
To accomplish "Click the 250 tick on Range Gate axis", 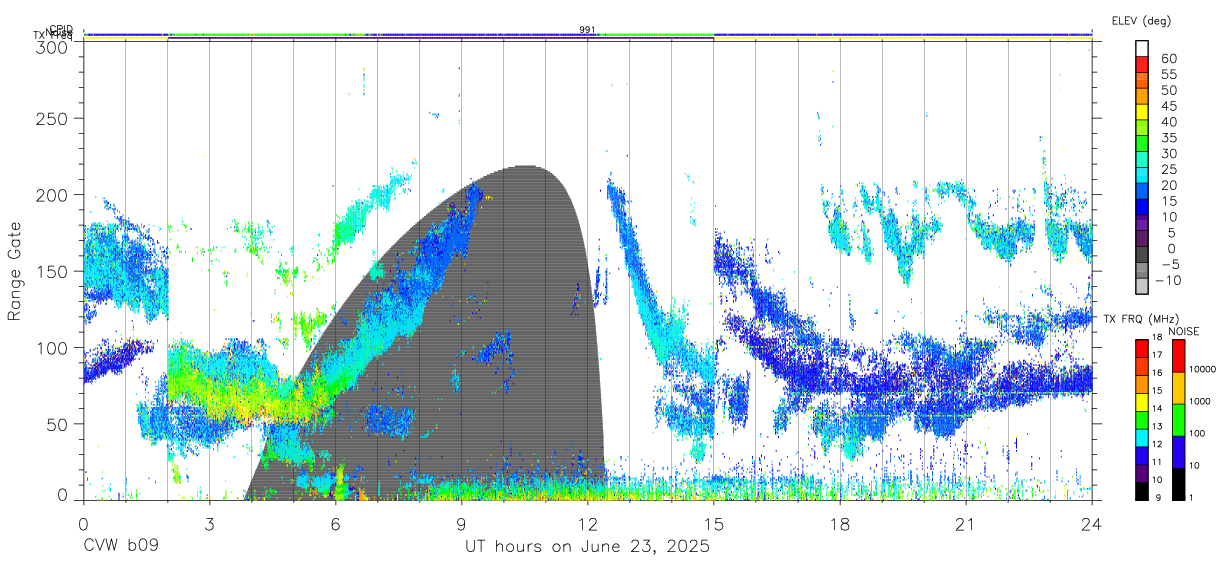I will click(53, 118).
